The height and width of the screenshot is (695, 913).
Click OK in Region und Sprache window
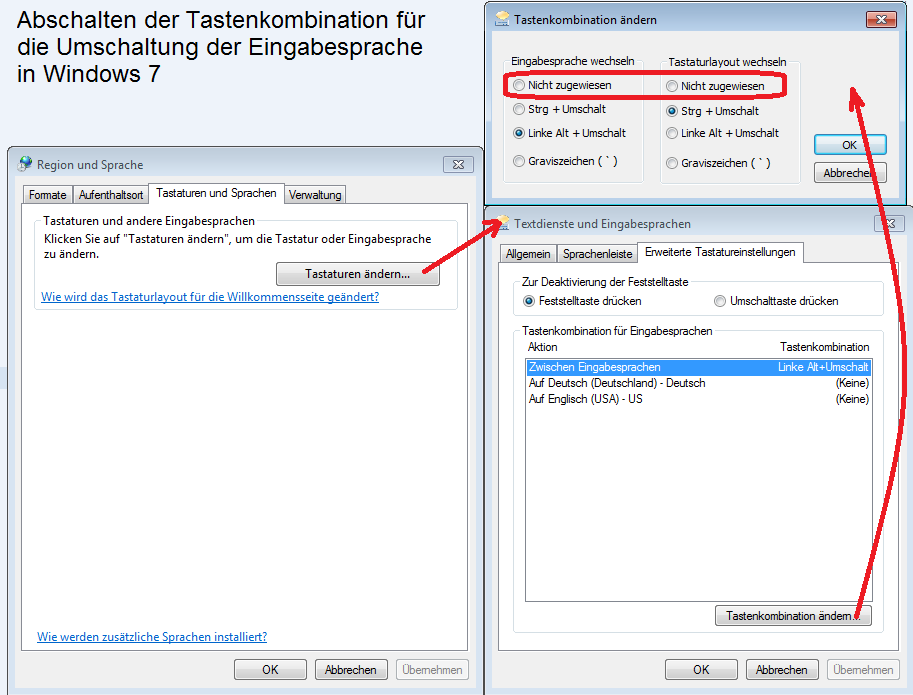pyautogui.click(x=270, y=670)
